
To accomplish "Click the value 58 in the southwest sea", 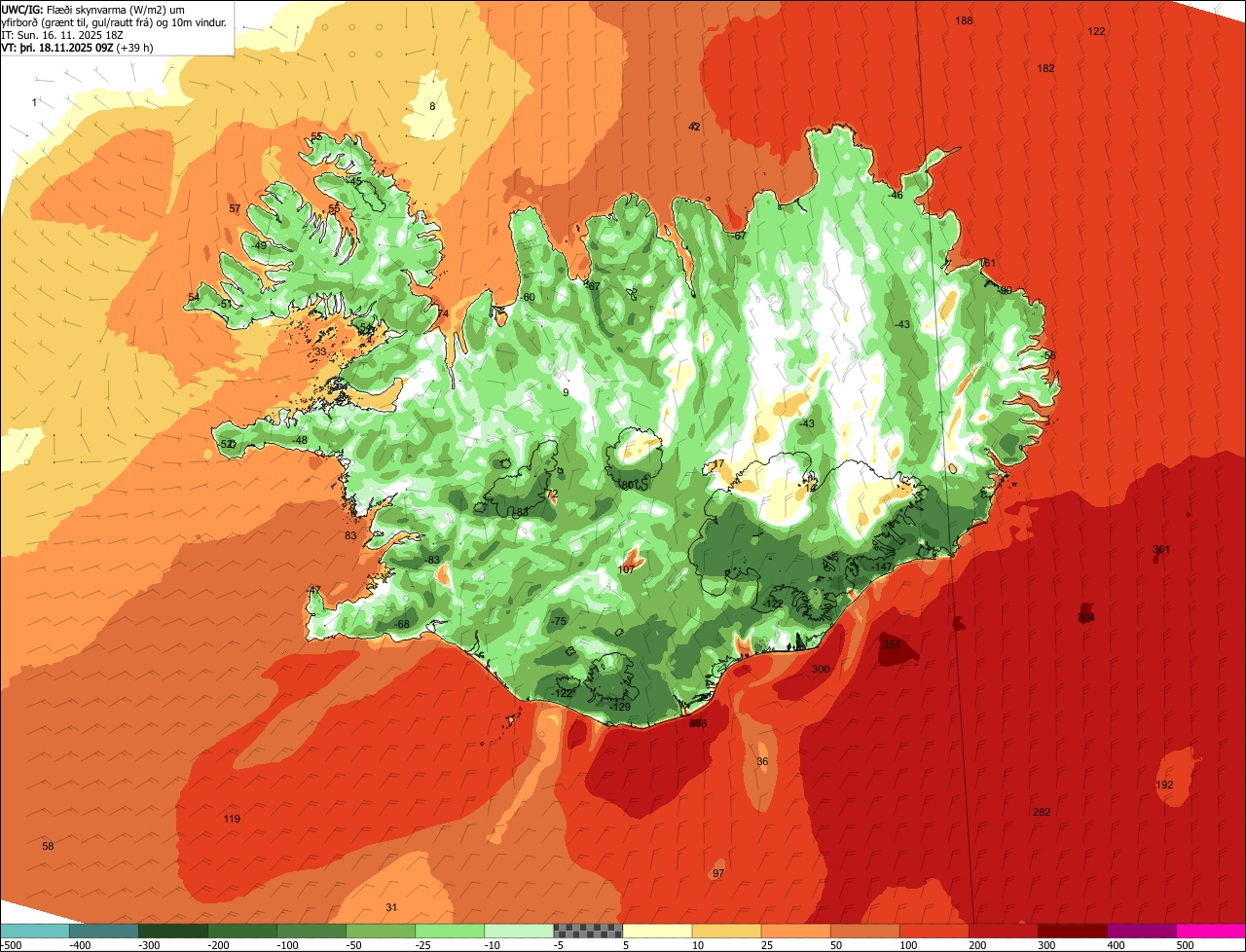I will 48,846.
